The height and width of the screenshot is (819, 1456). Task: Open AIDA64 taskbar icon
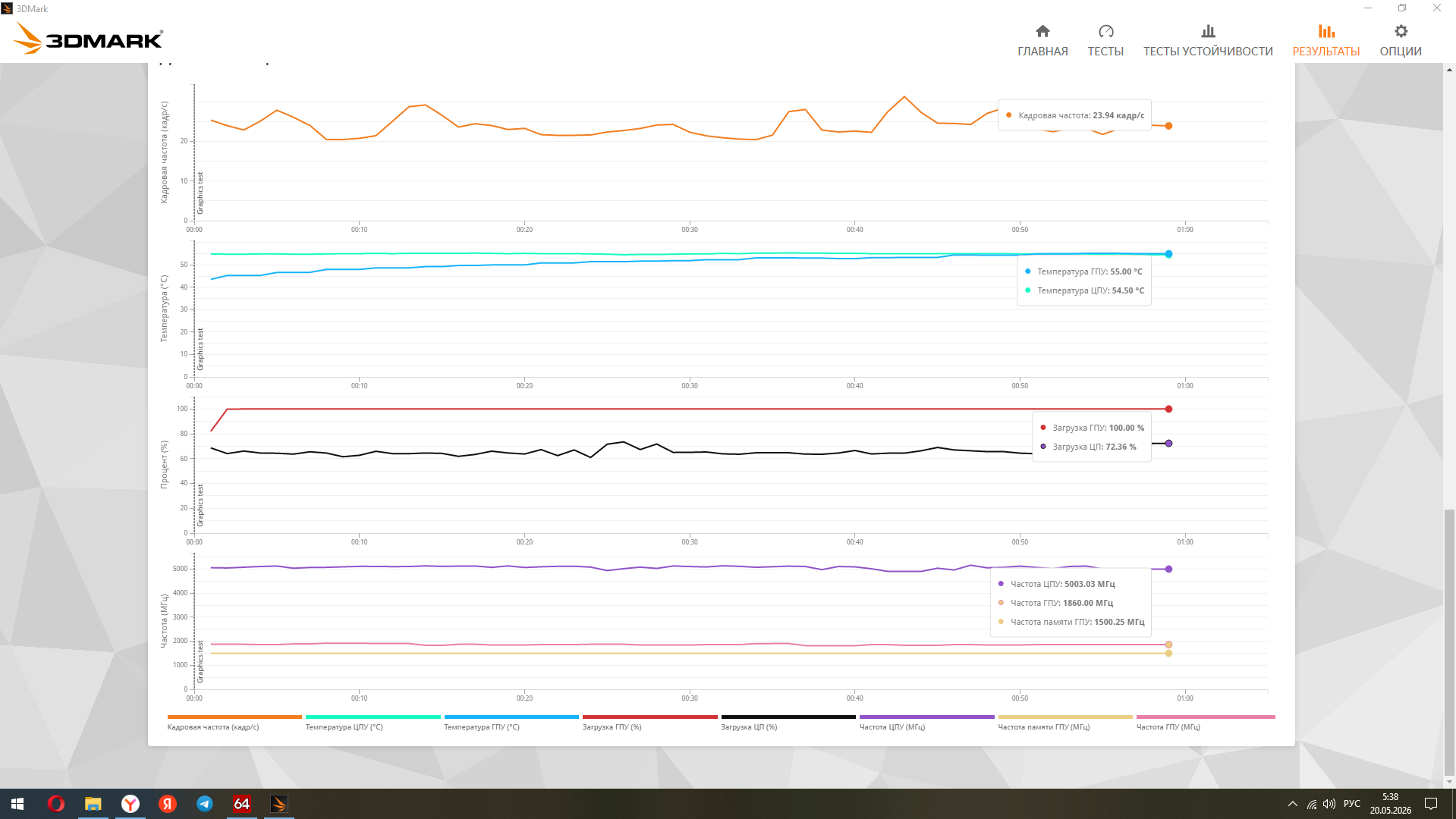coord(242,804)
